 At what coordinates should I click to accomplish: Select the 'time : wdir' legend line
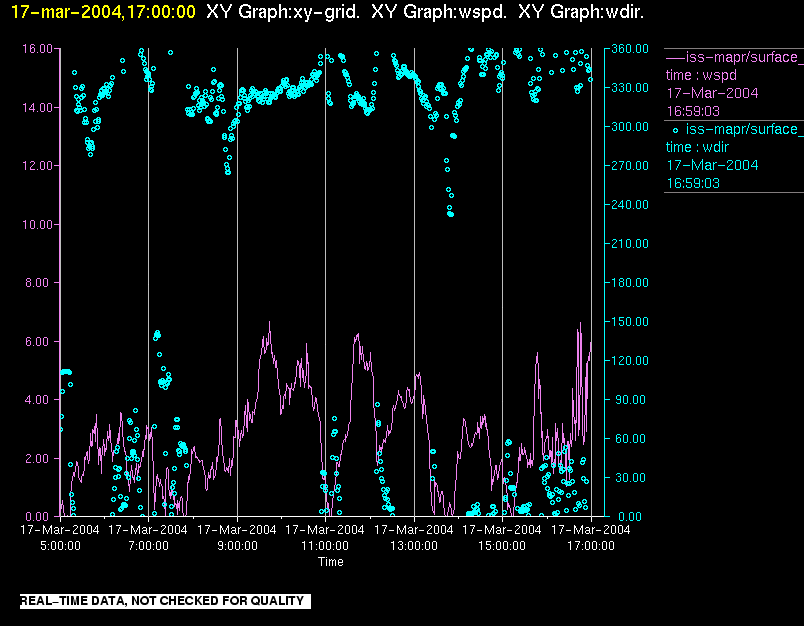click(x=697, y=147)
